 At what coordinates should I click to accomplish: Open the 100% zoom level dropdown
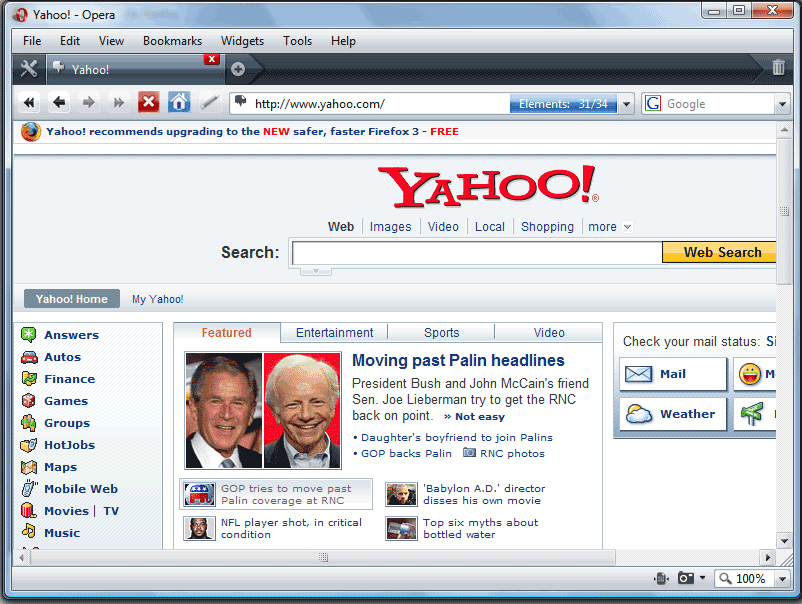(782, 579)
